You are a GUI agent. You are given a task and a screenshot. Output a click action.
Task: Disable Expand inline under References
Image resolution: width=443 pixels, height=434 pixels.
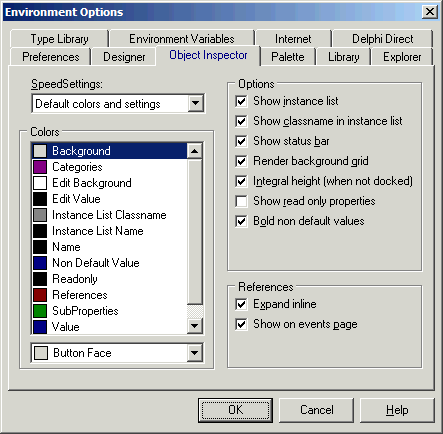(x=241, y=304)
